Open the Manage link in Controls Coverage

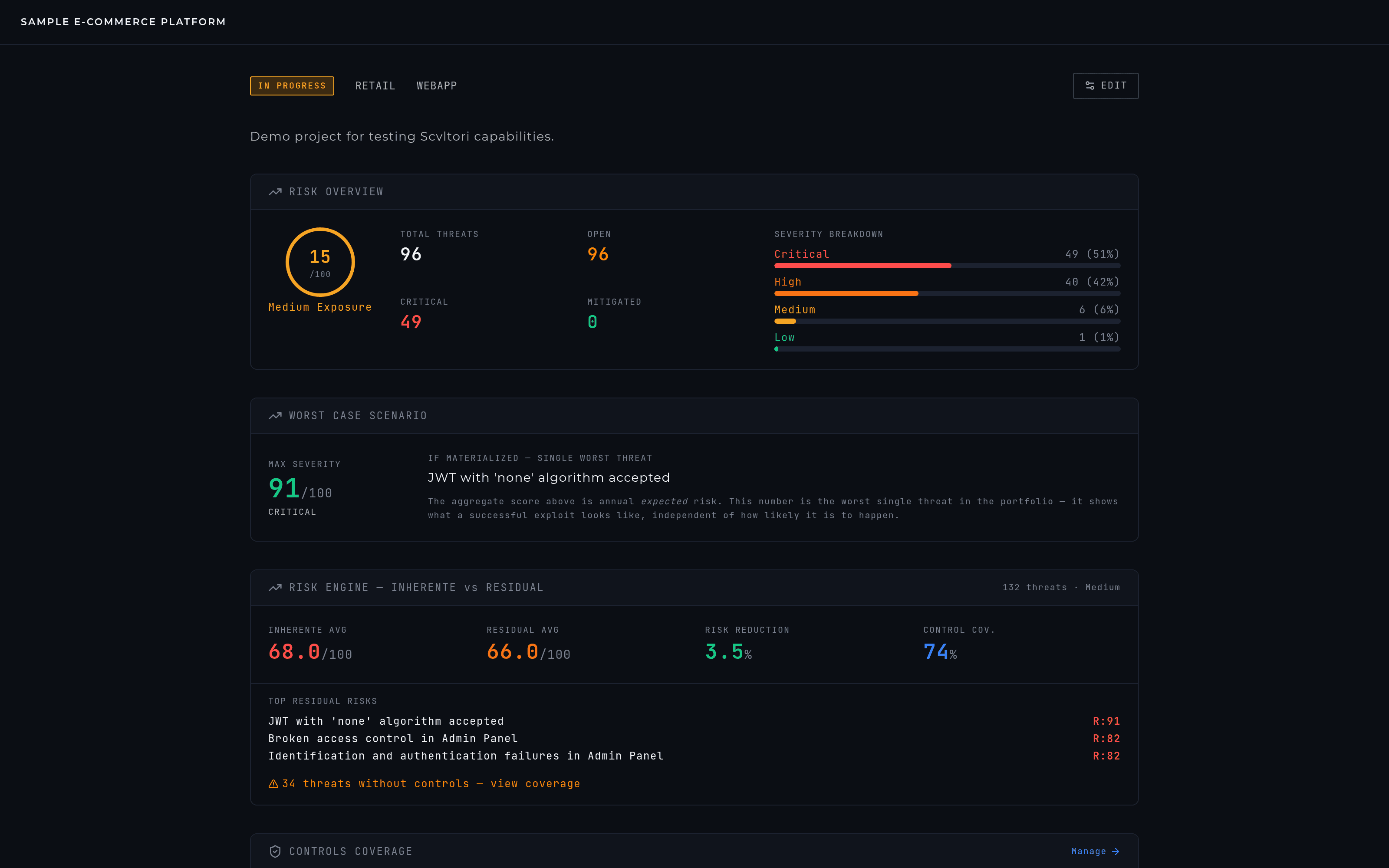(x=1095, y=852)
